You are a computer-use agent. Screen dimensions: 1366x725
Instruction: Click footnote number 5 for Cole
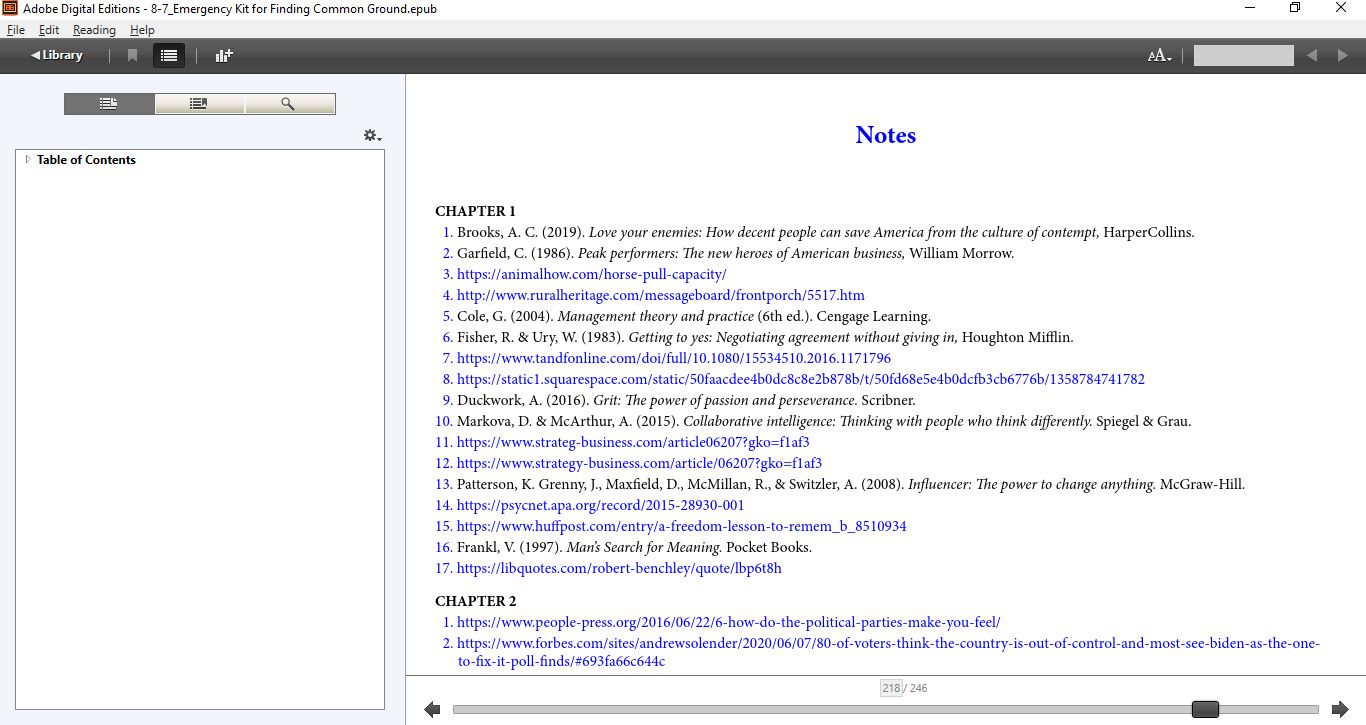tap(448, 316)
